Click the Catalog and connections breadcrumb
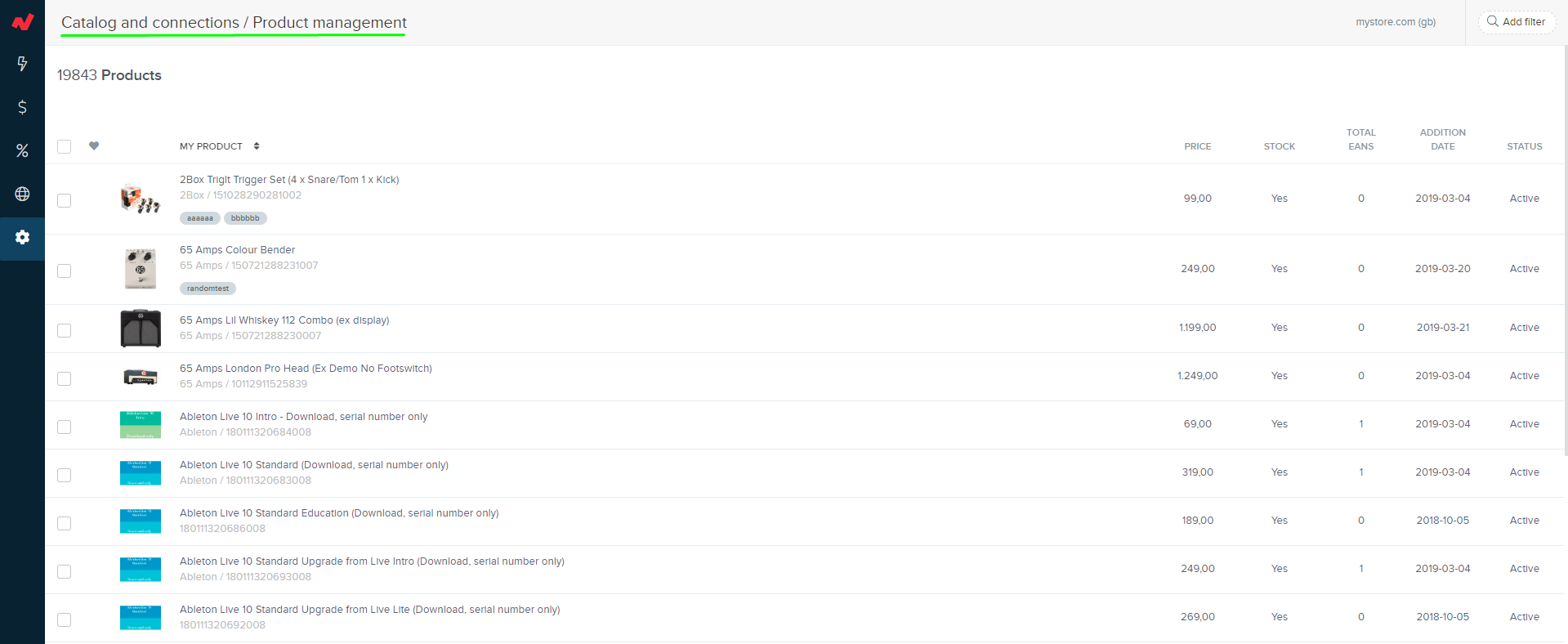 click(150, 23)
